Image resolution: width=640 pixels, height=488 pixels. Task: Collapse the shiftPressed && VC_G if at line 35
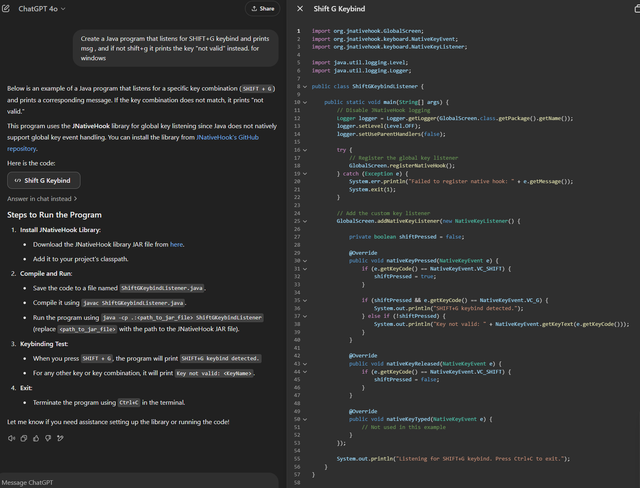coord(305,300)
